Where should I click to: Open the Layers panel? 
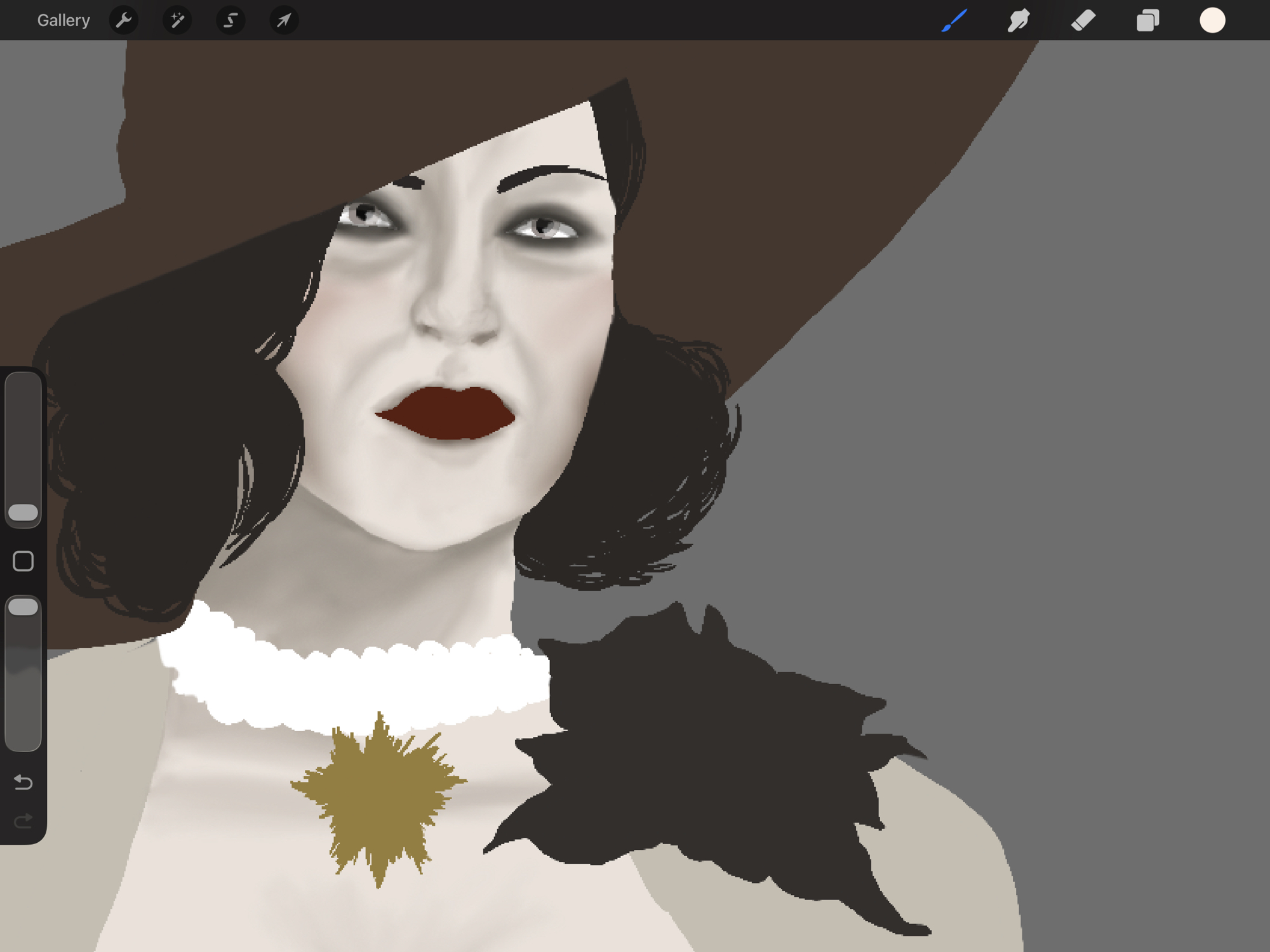click(x=1147, y=20)
